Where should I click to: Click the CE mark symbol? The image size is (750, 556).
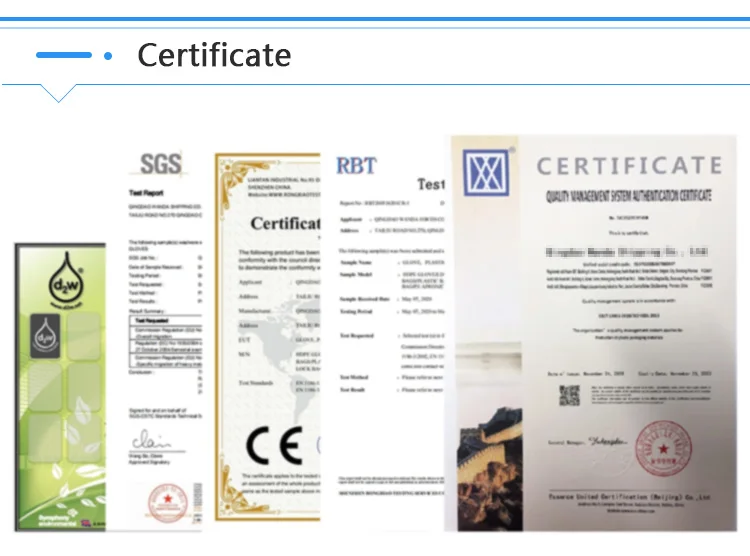275,445
